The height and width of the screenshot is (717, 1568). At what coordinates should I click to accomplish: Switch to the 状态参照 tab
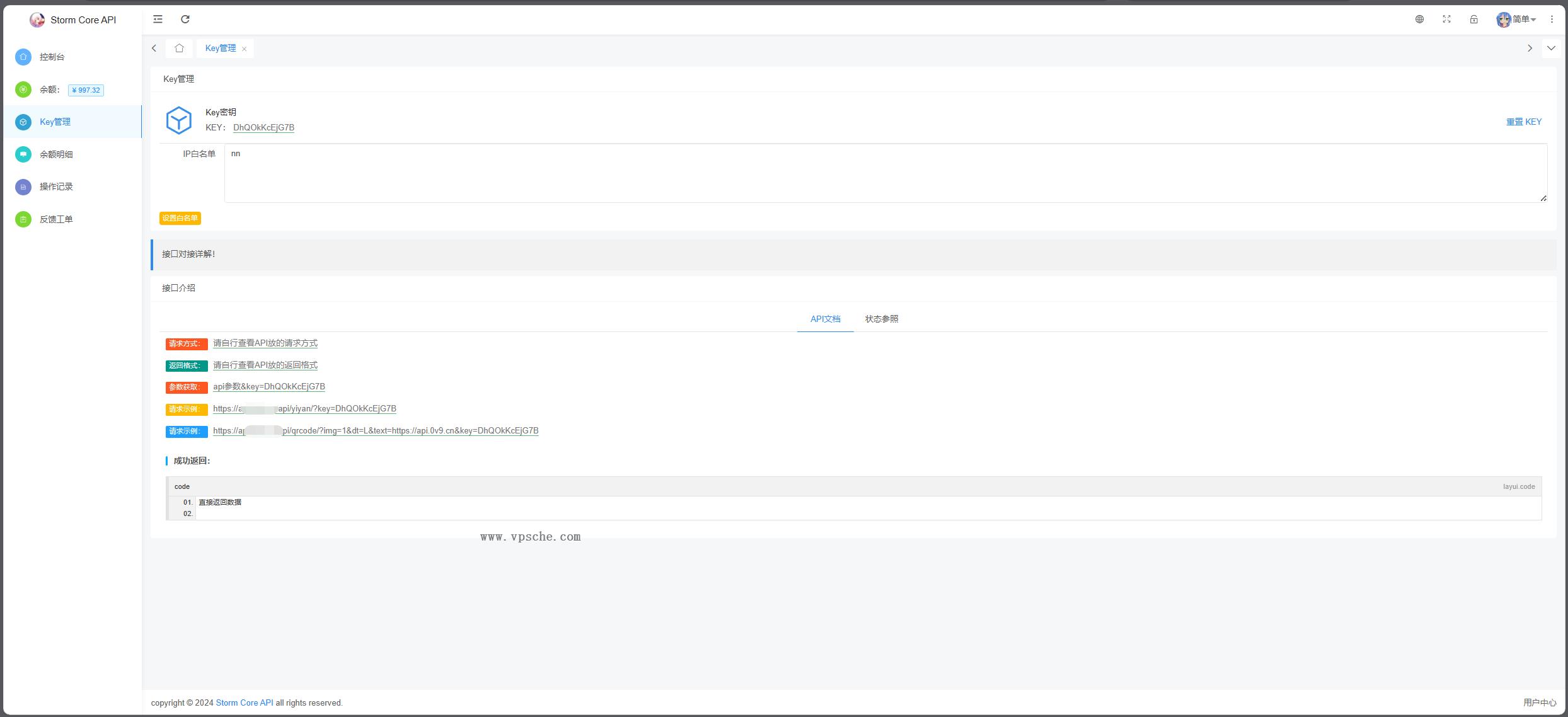(x=882, y=319)
